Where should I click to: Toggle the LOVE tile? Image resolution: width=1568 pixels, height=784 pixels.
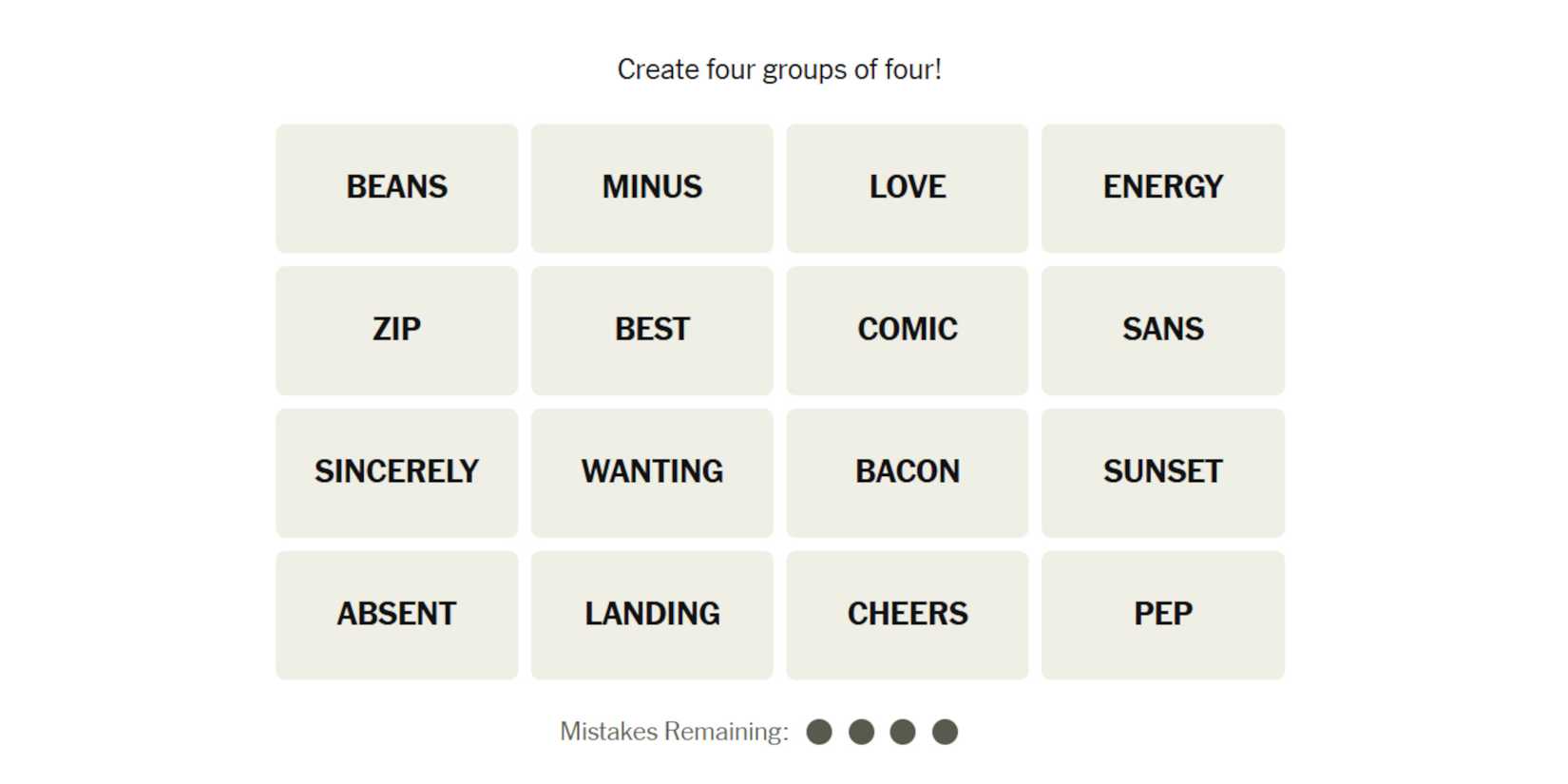(x=907, y=187)
